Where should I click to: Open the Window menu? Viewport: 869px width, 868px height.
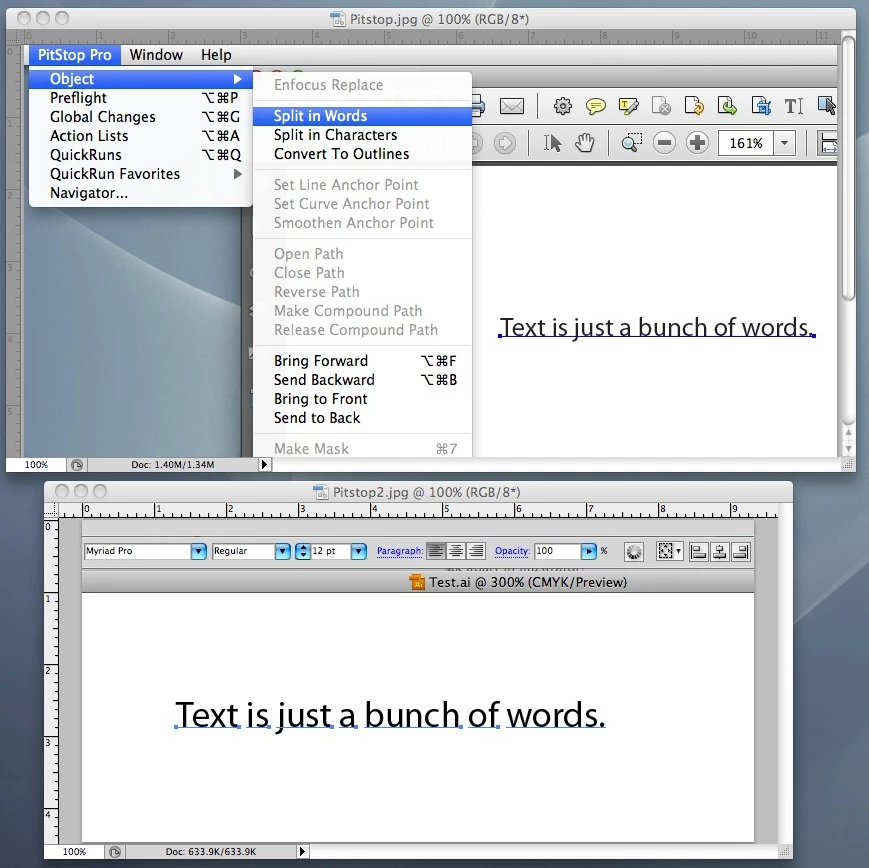coord(156,55)
